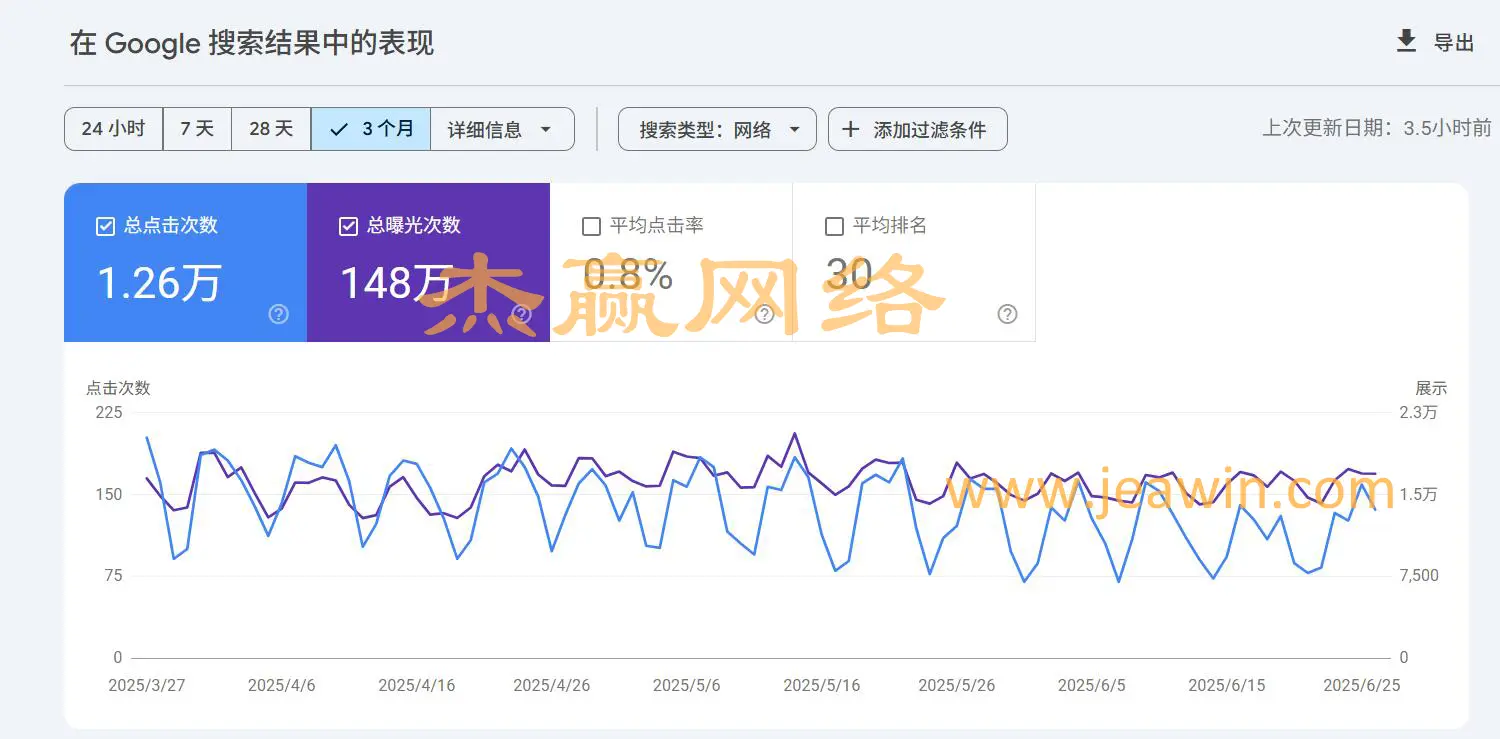The image size is (1500, 739).
Task: Click the 2025/5/26 date axis label
Action: (957, 685)
